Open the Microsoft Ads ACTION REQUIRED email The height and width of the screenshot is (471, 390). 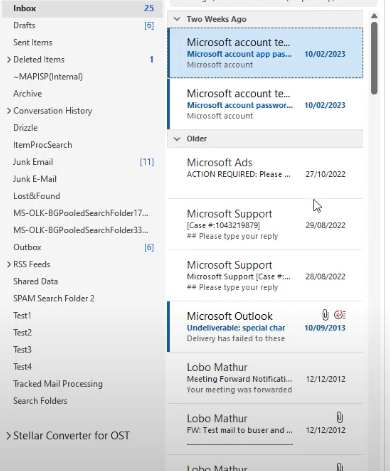(x=265, y=173)
